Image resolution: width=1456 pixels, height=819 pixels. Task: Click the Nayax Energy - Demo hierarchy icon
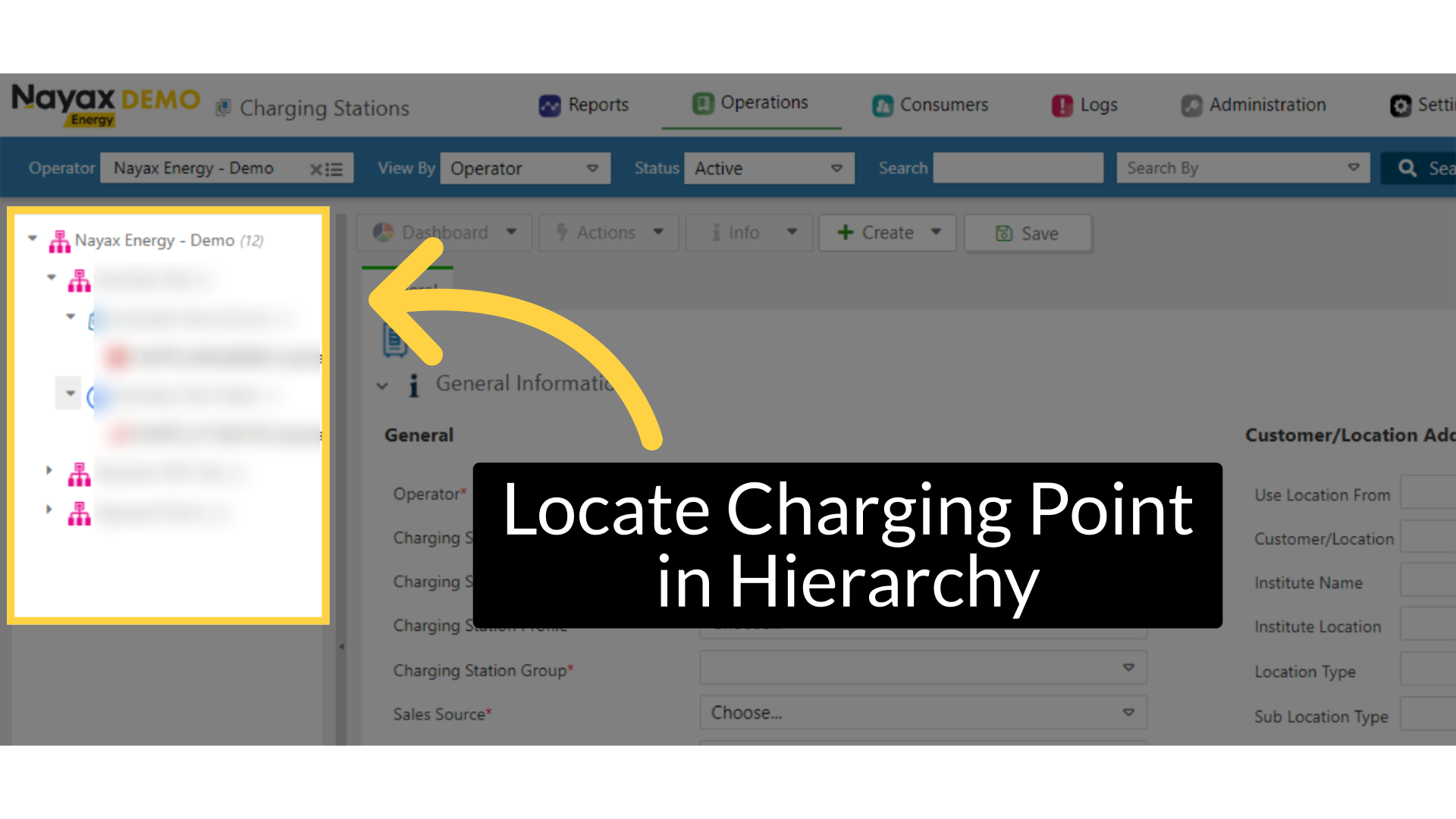click(x=59, y=241)
